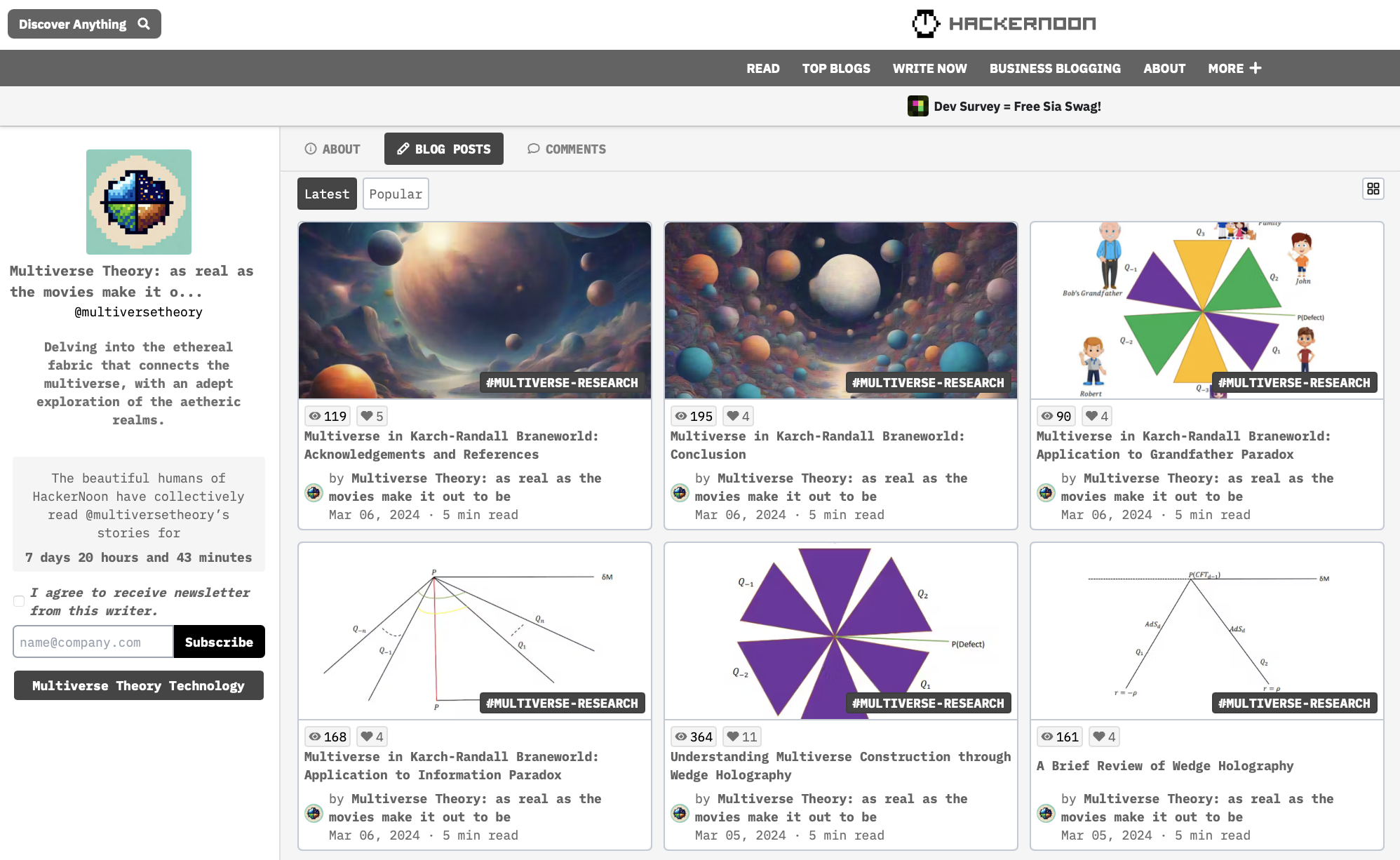Open TOP BLOGS in navigation
The height and width of the screenshot is (860, 1400).
click(x=836, y=68)
